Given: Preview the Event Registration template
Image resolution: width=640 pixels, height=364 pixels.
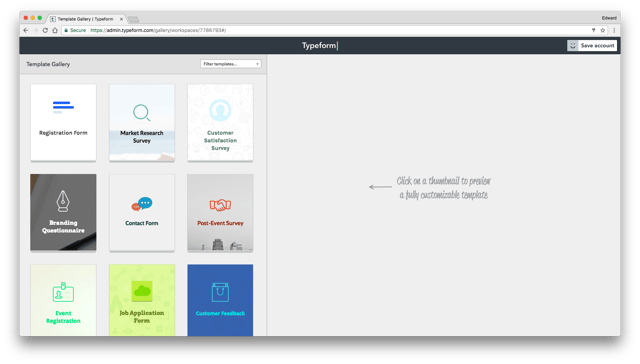Looking at the screenshot, I should [x=63, y=300].
